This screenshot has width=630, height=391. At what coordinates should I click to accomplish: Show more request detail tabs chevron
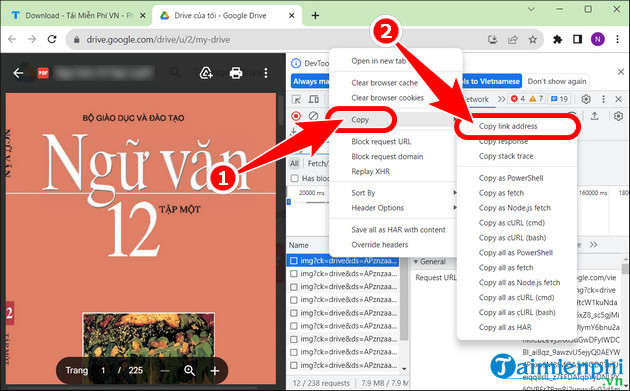(x=593, y=245)
